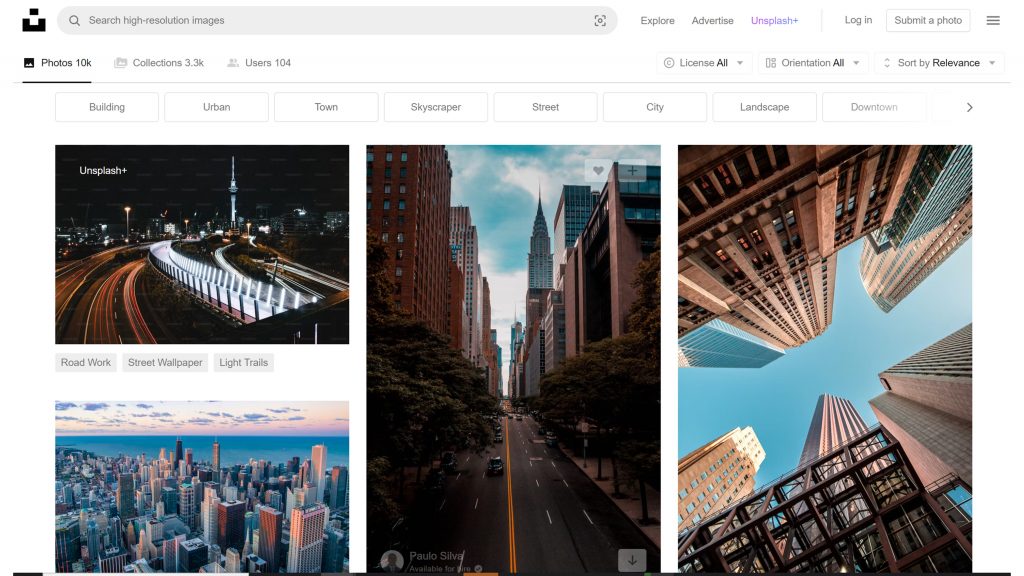Open the Orientation filter dropdown
Screen dimensions: 1024x576
click(x=812, y=62)
